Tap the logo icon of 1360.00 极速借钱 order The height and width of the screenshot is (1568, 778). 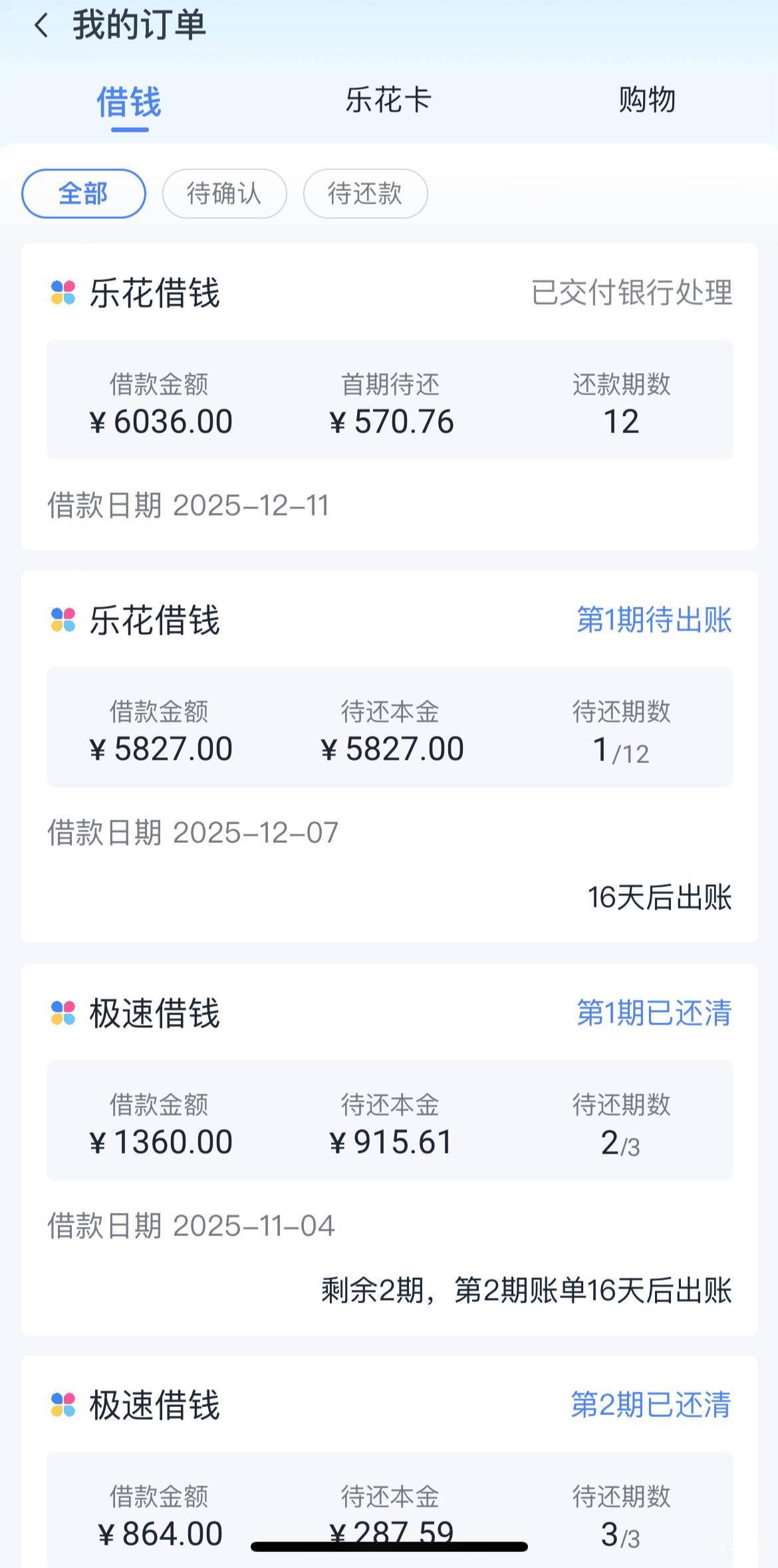click(x=63, y=1013)
